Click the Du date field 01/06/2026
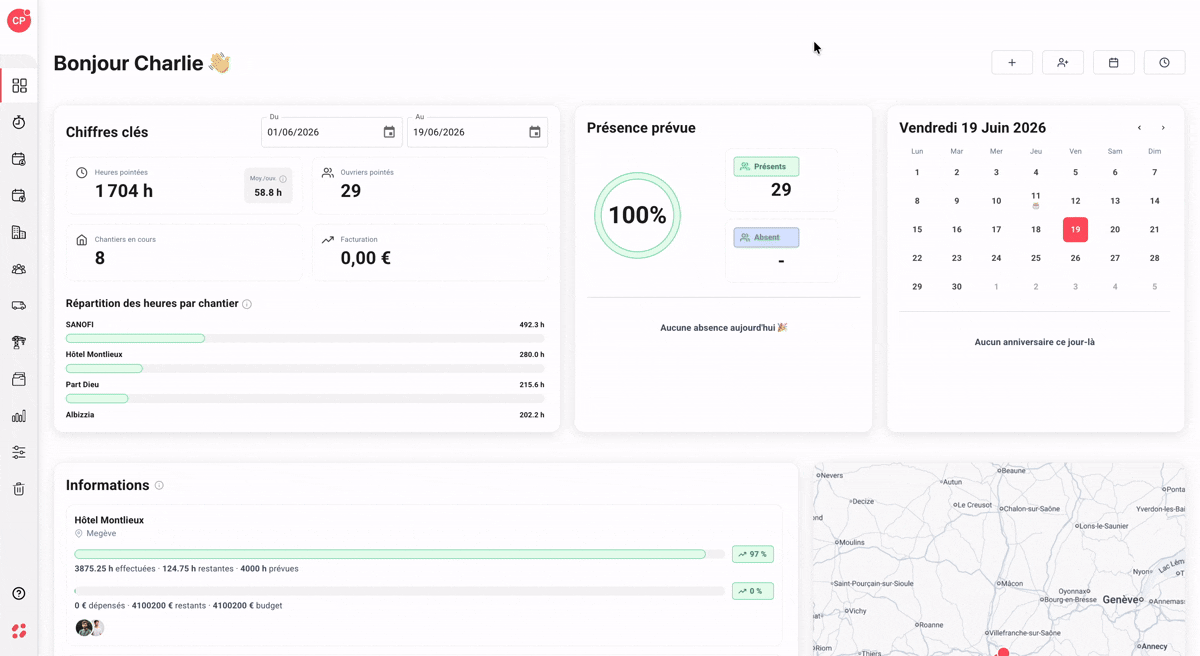 [332, 132]
